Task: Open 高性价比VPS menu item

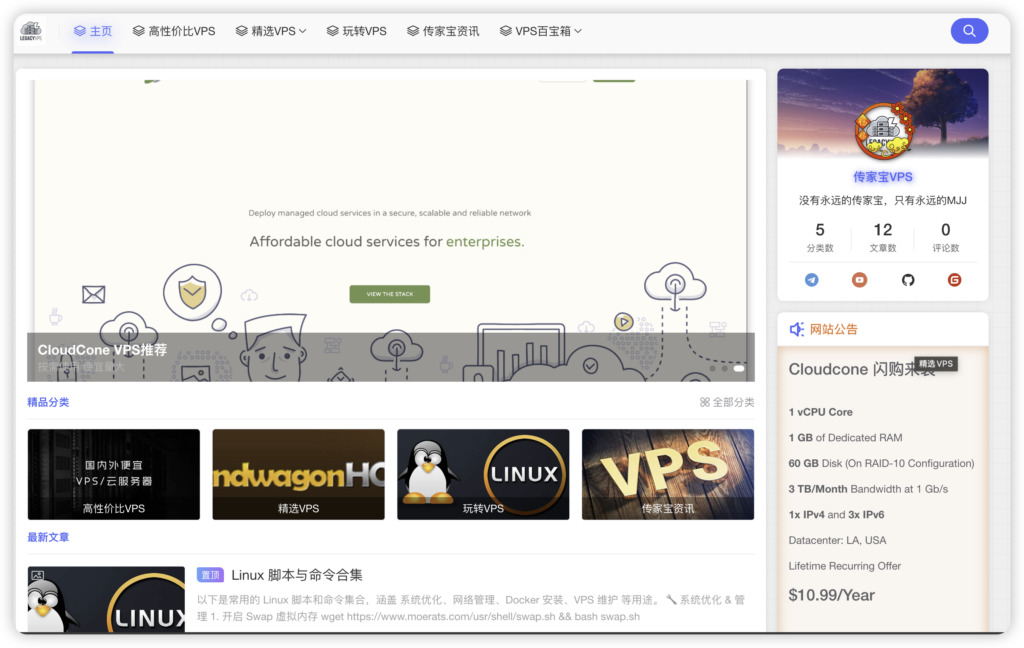Action: (174, 31)
